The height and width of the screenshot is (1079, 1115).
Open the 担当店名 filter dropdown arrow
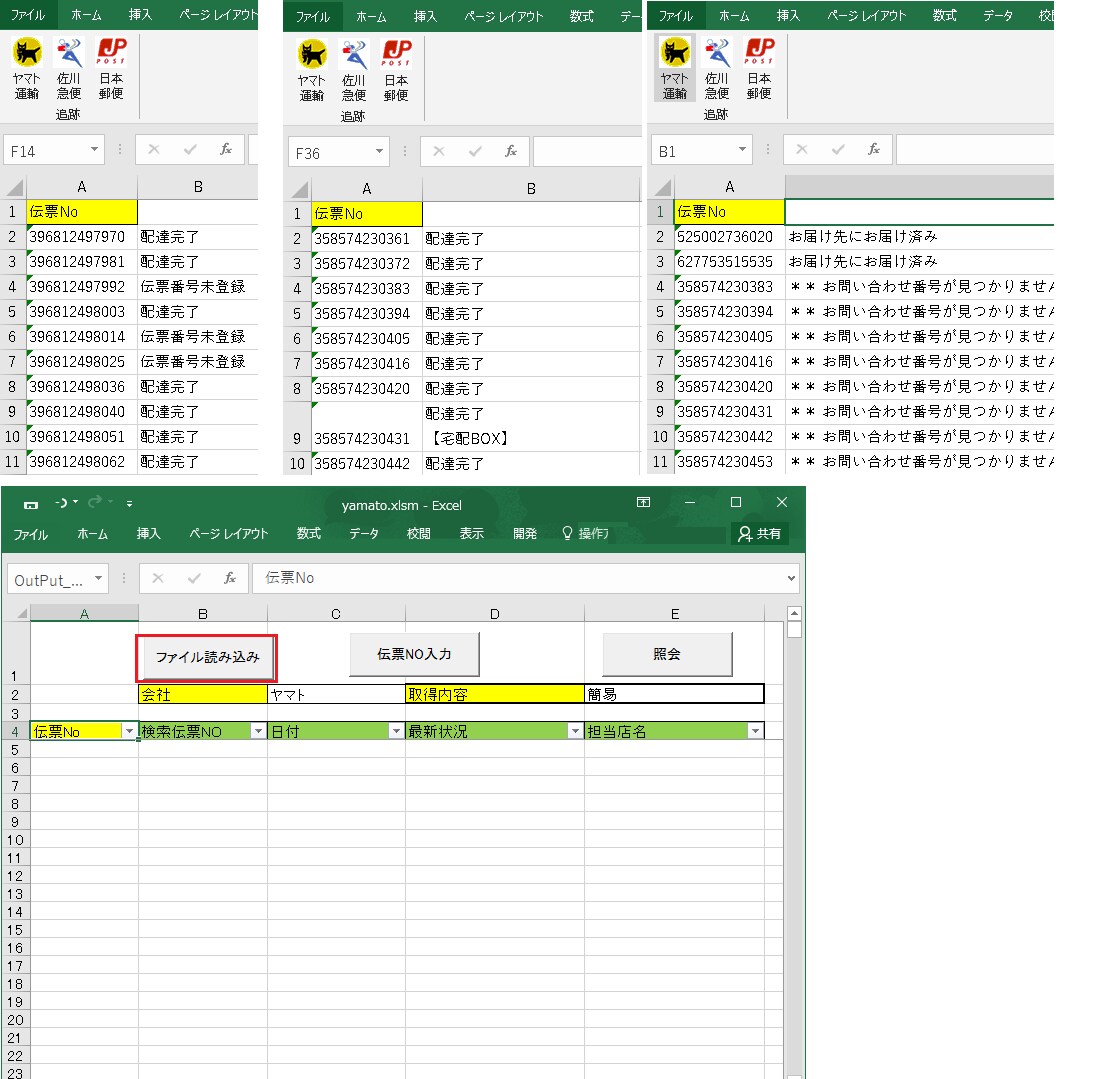point(755,731)
